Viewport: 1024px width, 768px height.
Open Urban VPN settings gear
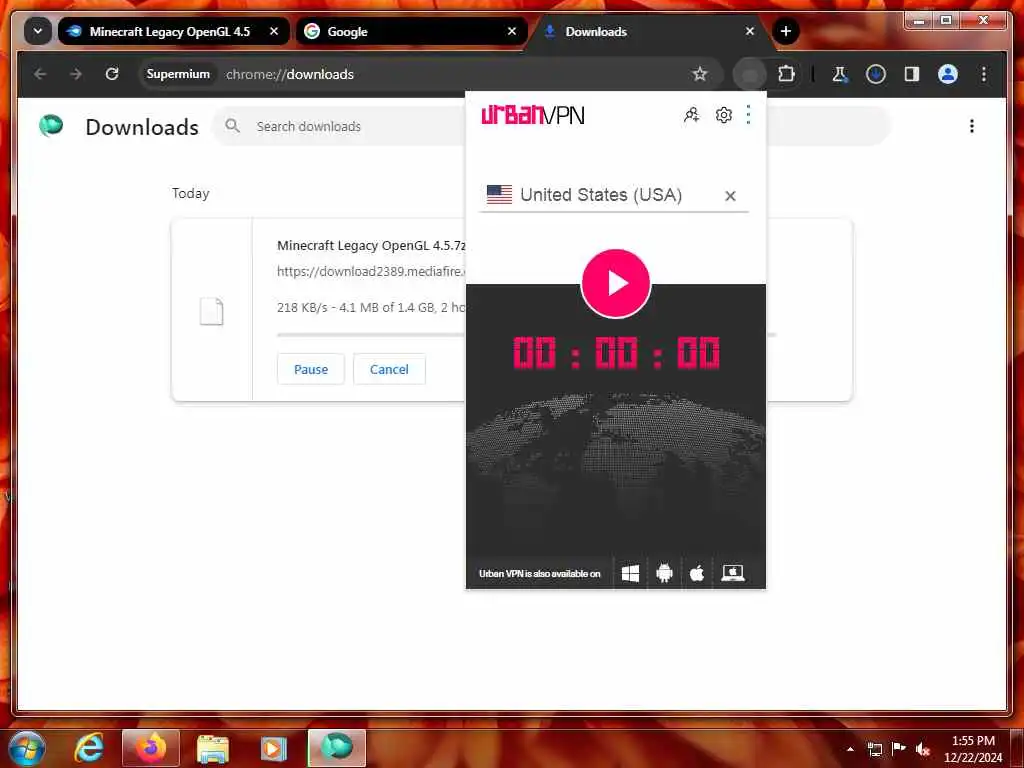[x=723, y=115]
